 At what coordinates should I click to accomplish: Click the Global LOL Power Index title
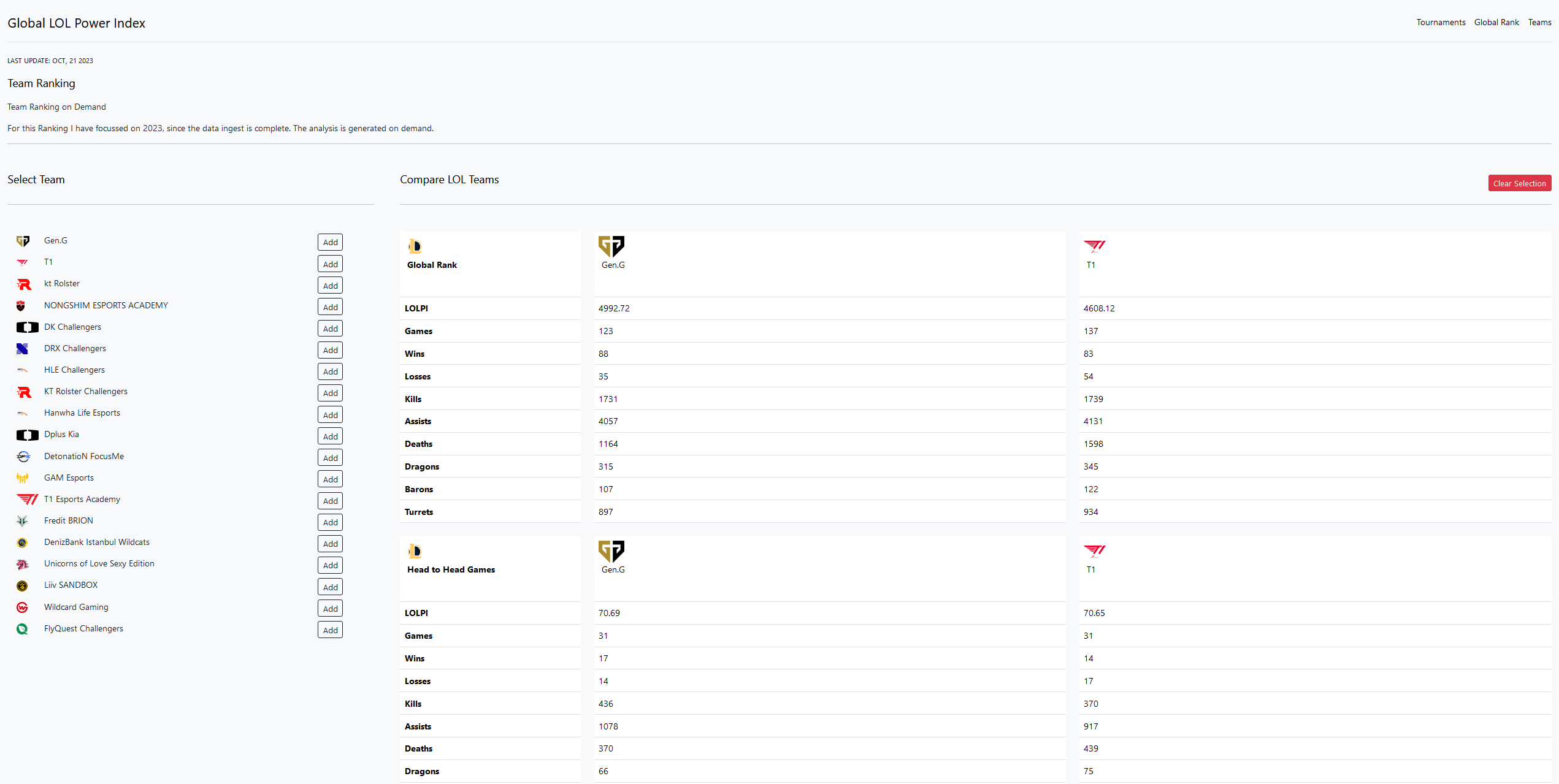tap(76, 23)
